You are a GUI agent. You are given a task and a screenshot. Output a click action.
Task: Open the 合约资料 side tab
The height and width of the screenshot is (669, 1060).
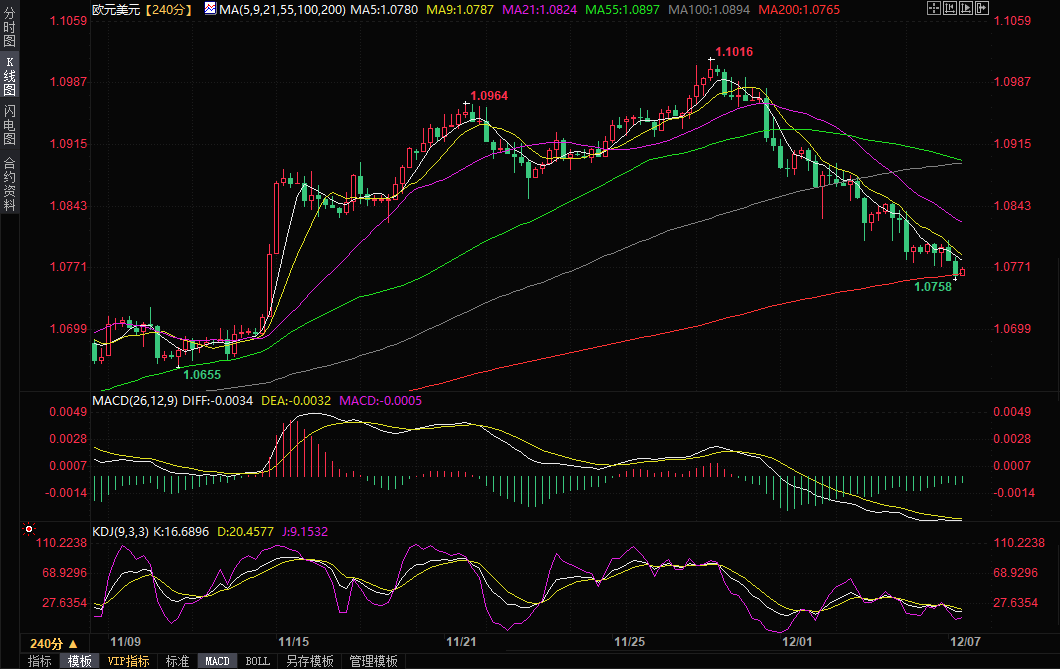pyautogui.click(x=9, y=183)
